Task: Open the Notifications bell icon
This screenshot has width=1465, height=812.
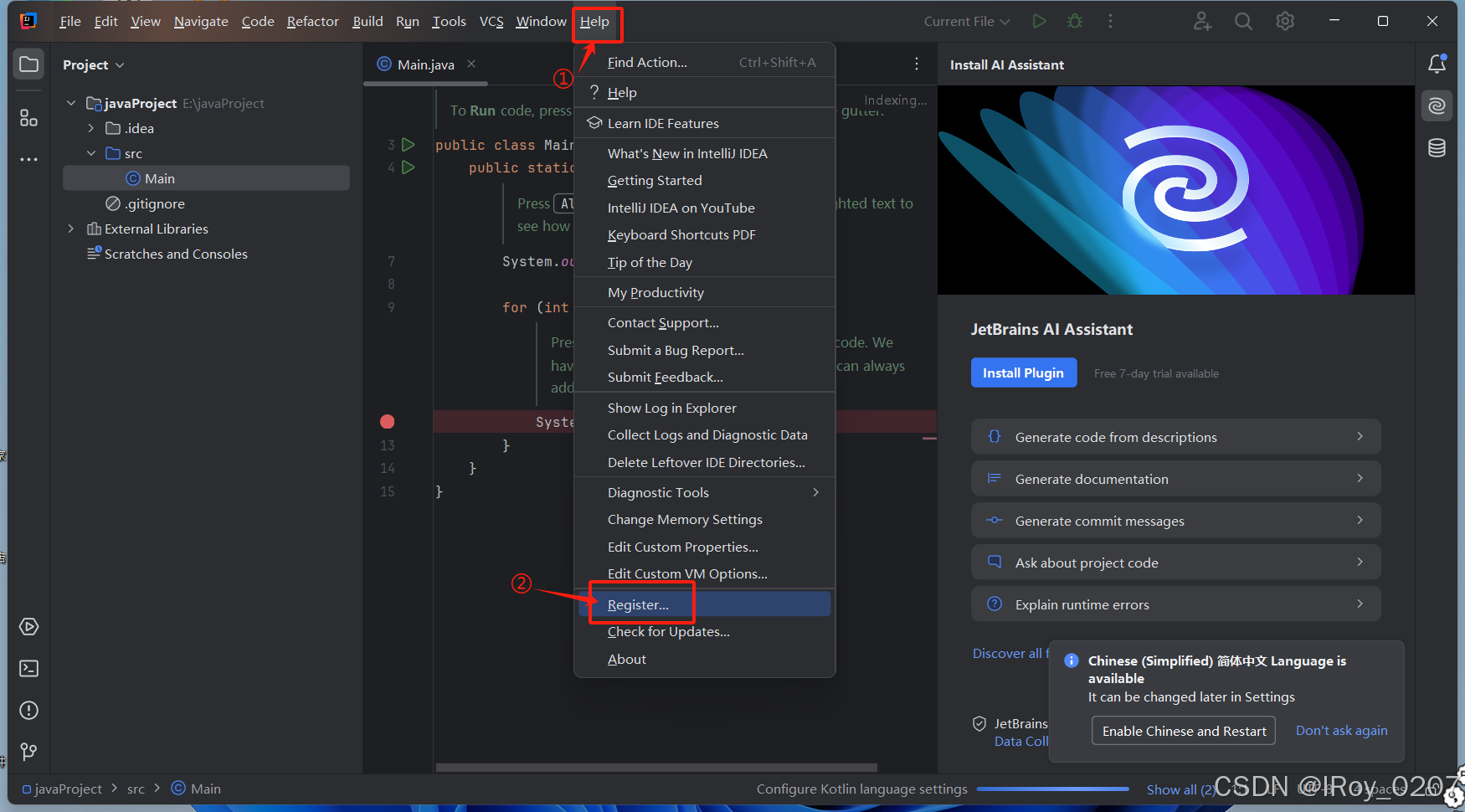Action: 1437,64
